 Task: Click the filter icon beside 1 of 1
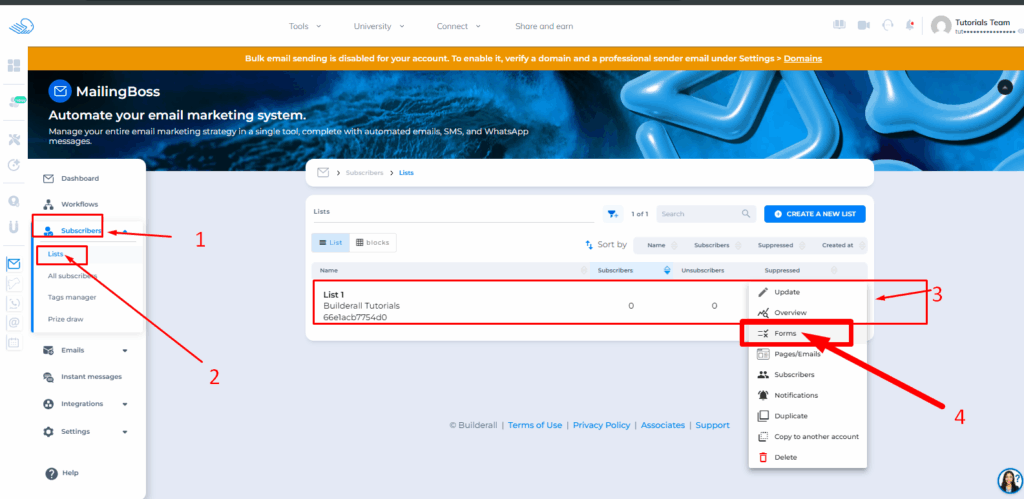coord(613,214)
